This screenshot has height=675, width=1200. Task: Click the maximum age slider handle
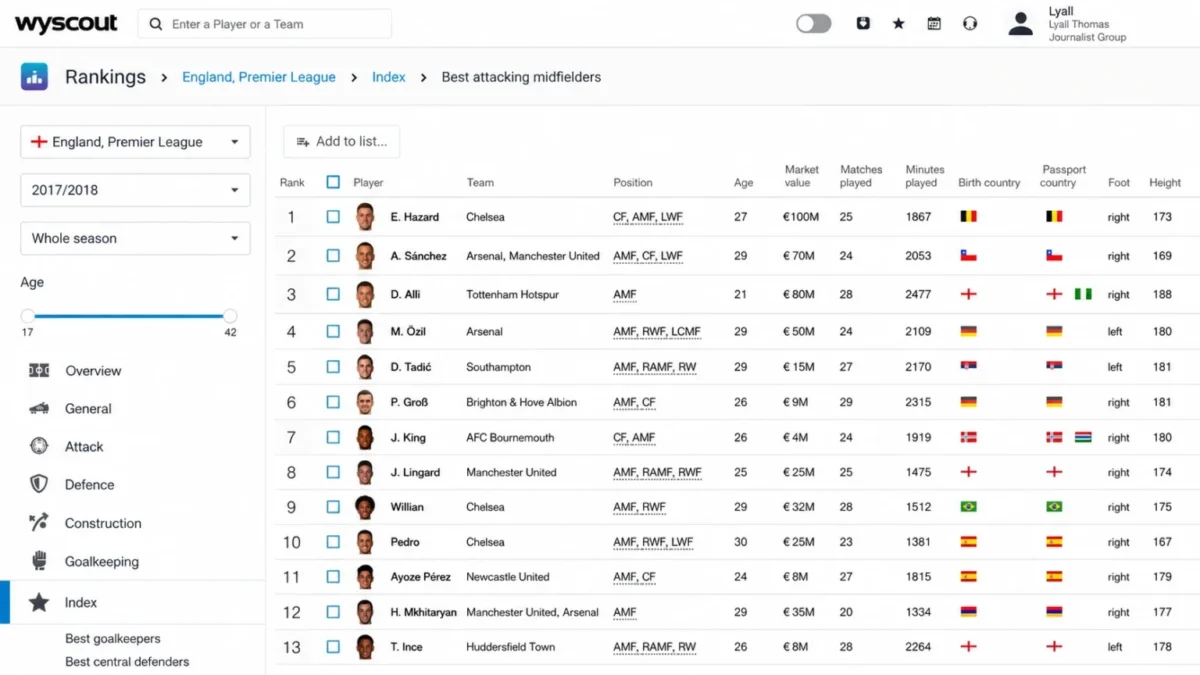tap(230, 316)
